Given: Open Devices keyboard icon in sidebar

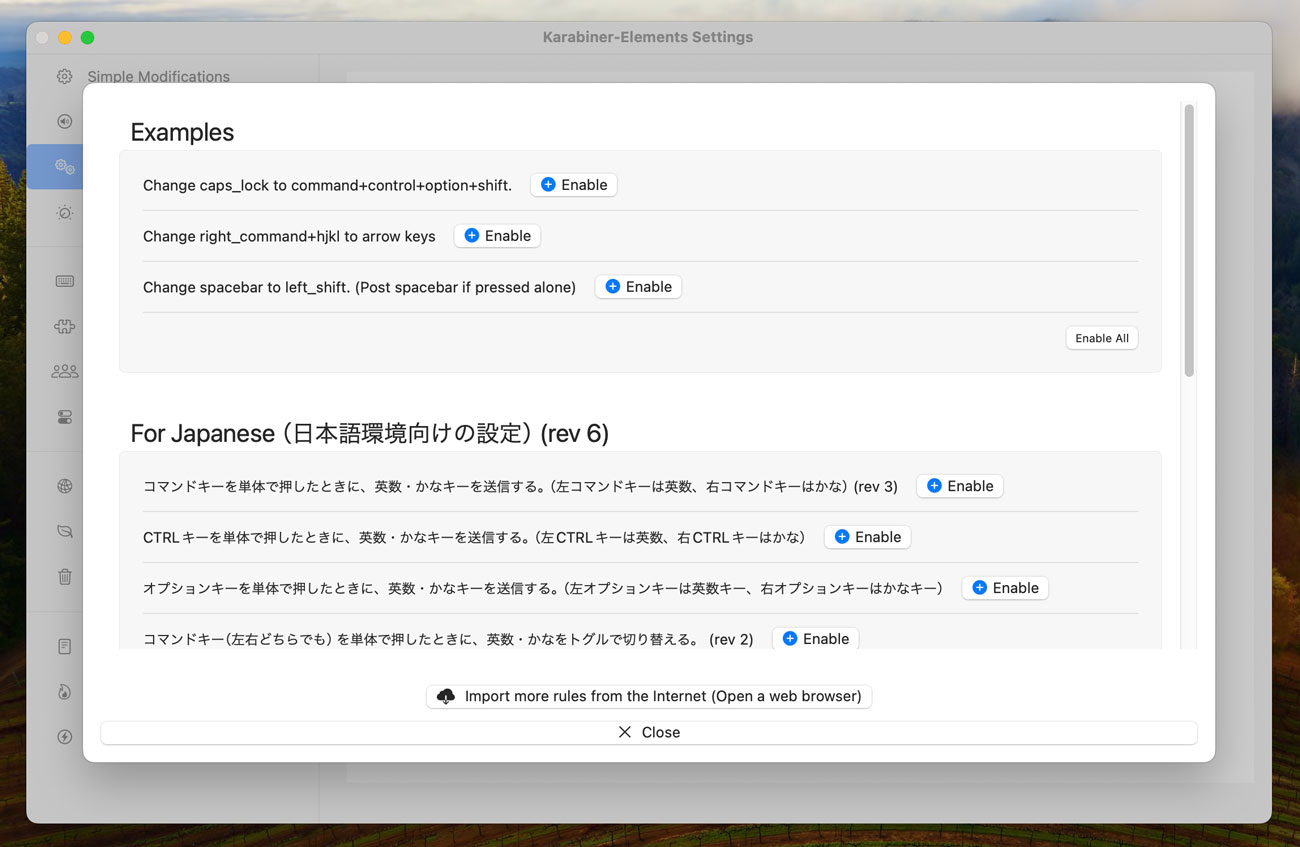Looking at the screenshot, I should [x=64, y=281].
